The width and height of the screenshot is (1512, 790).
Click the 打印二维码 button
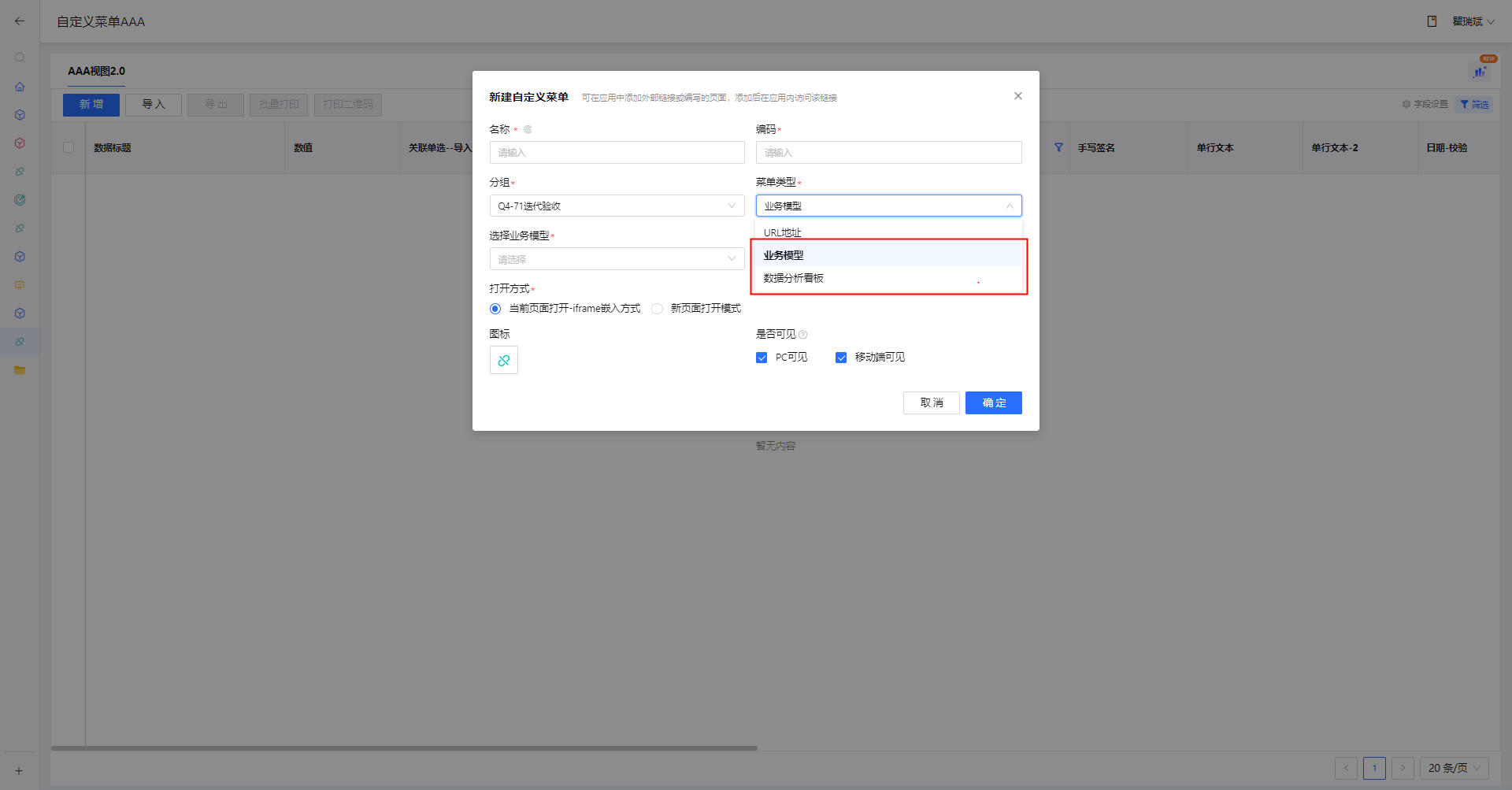point(348,105)
